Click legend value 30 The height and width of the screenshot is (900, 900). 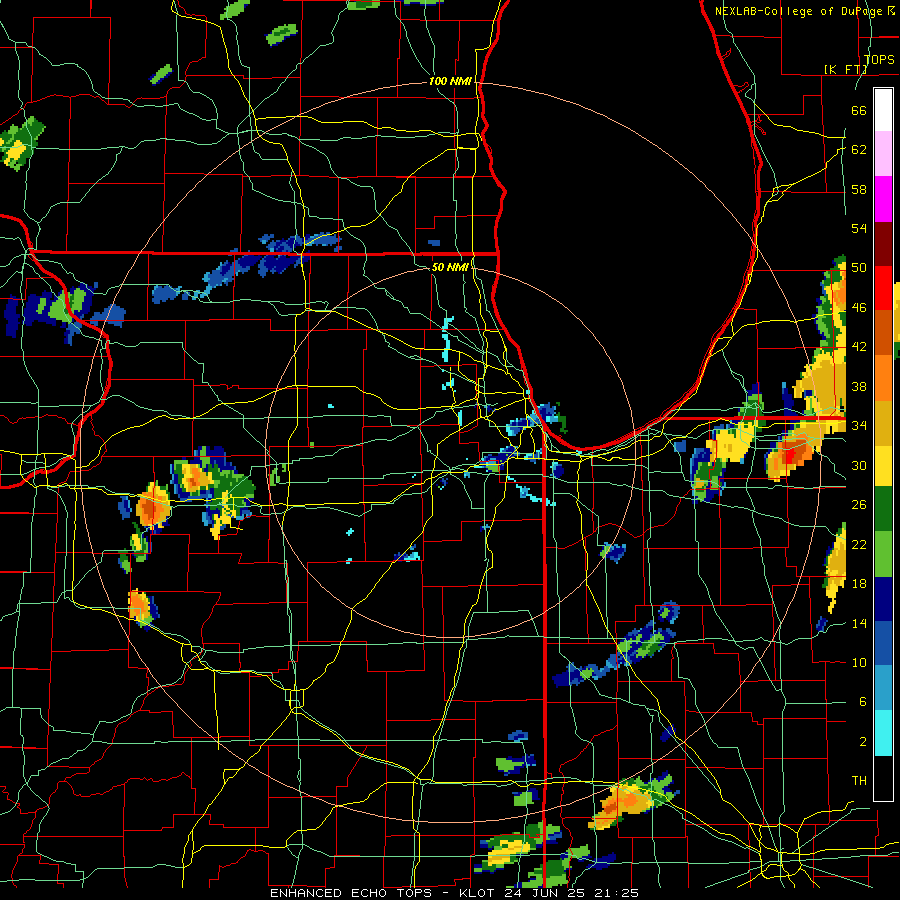(x=859, y=465)
